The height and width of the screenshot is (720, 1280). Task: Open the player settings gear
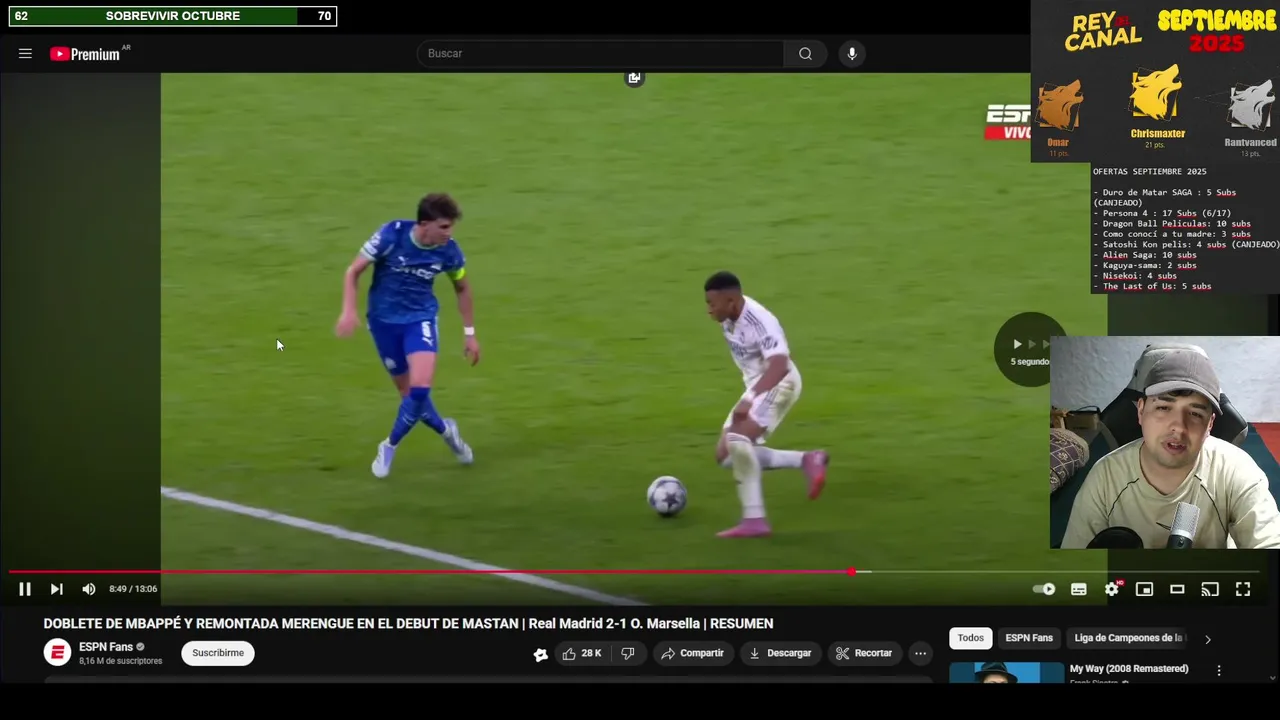[1112, 589]
